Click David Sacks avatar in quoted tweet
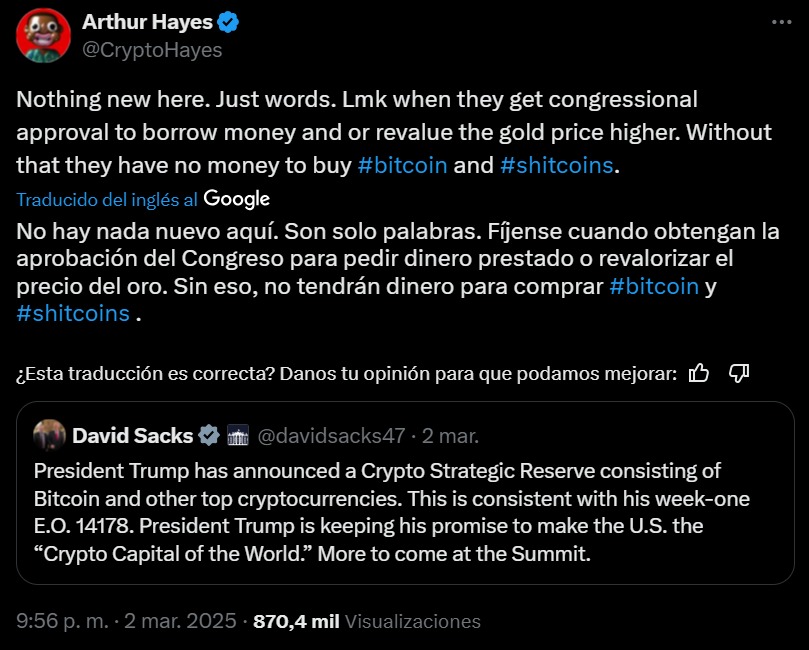Screen dimensions: 809x650 click(49, 435)
